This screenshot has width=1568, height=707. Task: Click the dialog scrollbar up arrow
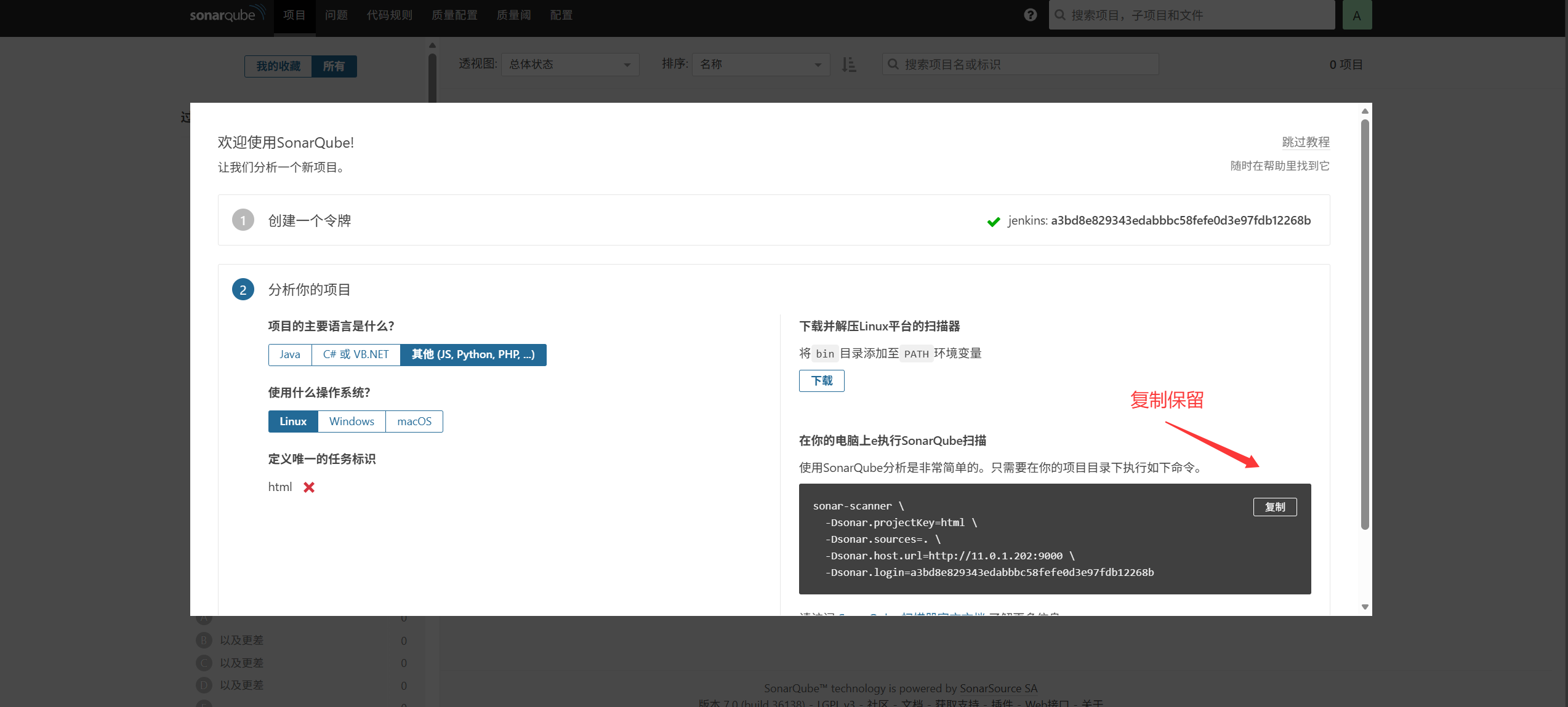[x=1365, y=111]
